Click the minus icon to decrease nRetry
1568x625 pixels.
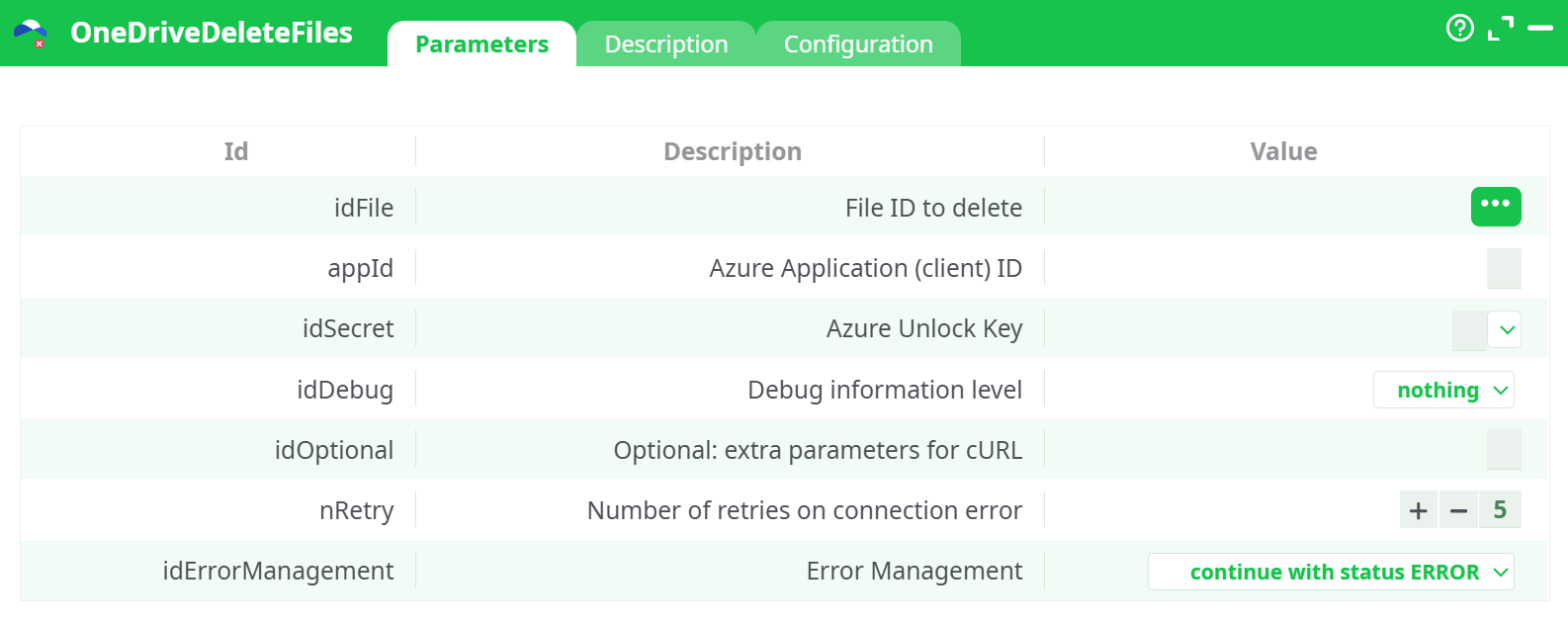point(1458,510)
